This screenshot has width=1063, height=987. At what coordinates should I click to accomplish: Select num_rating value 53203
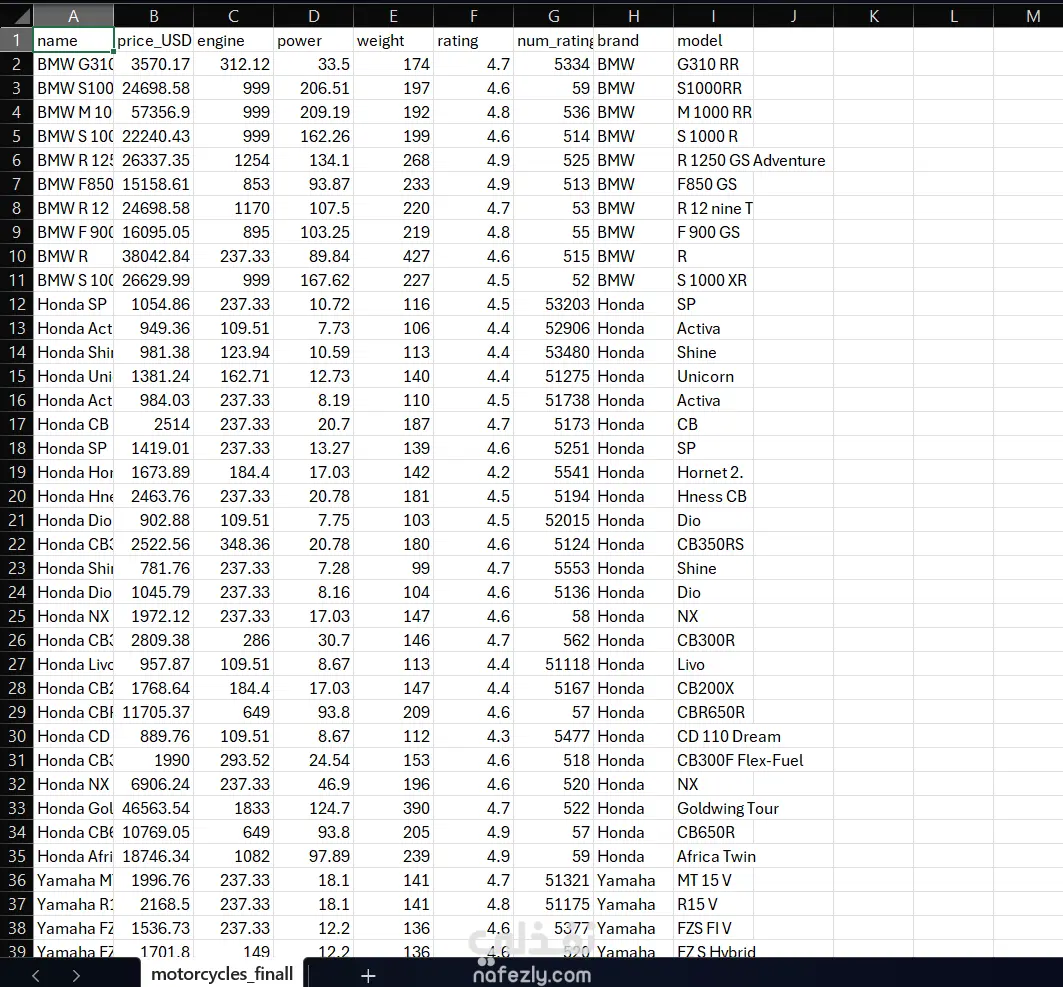[x=553, y=304]
